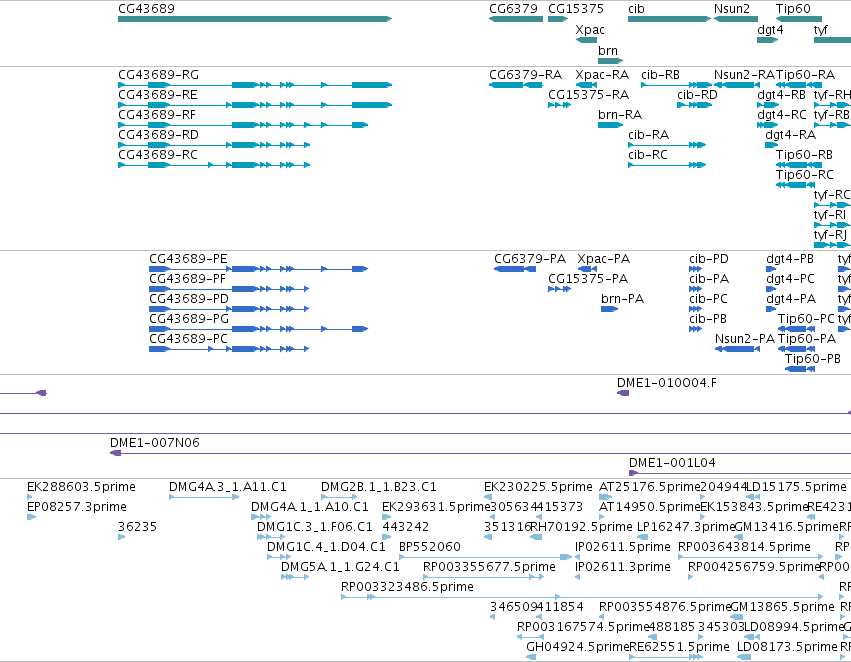Click the DME1-001L04 clone label
The image size is (851, 662).
672,463
